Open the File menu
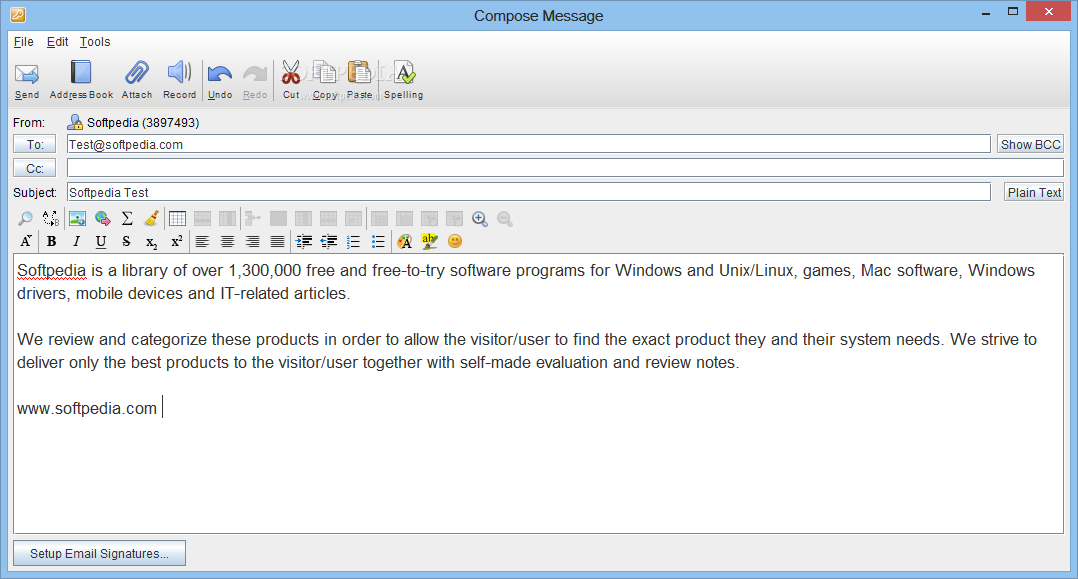The height and width of the screenshot is (579, 1078). (x=23, y=42)
